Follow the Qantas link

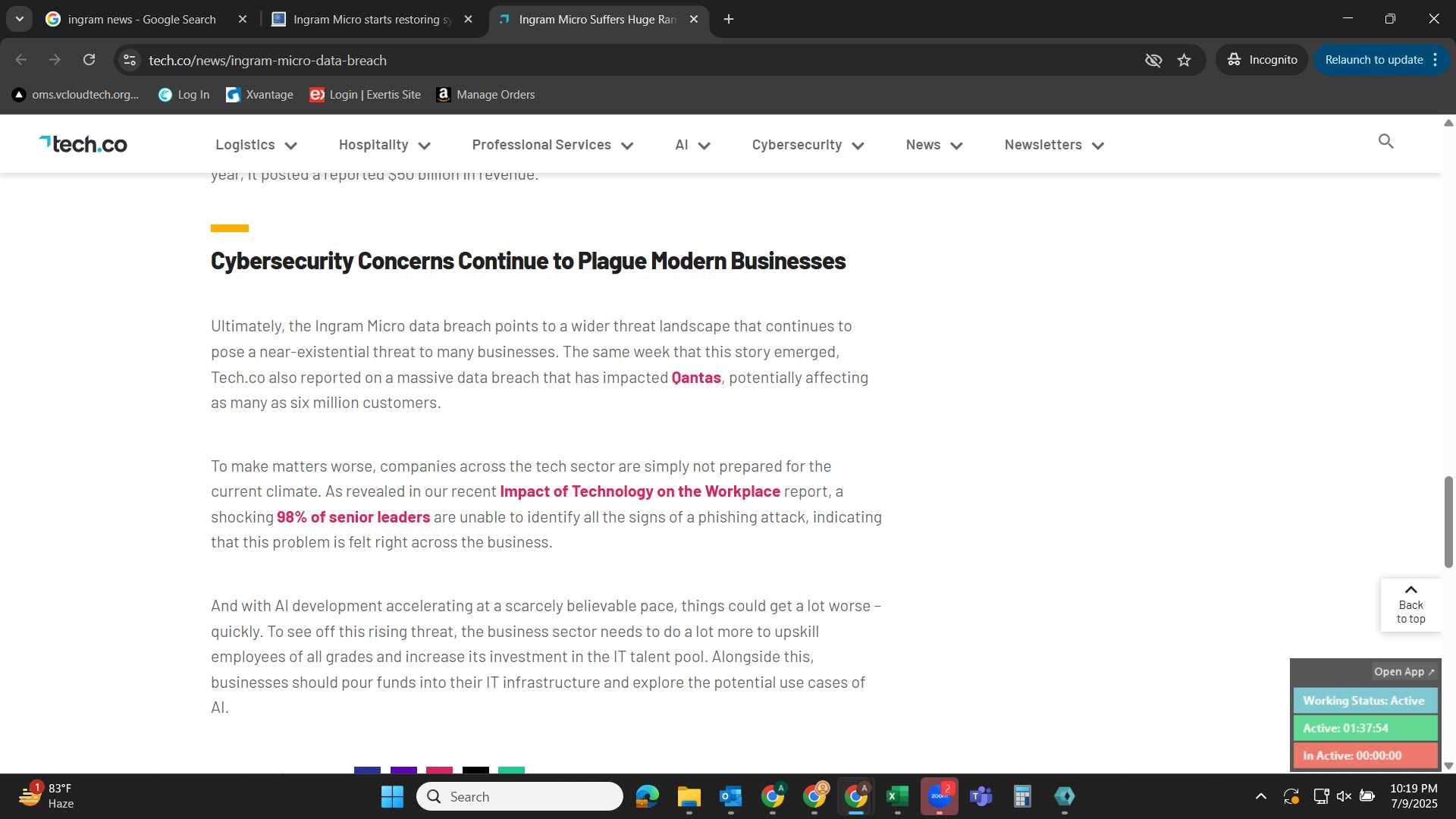point(696,378)
